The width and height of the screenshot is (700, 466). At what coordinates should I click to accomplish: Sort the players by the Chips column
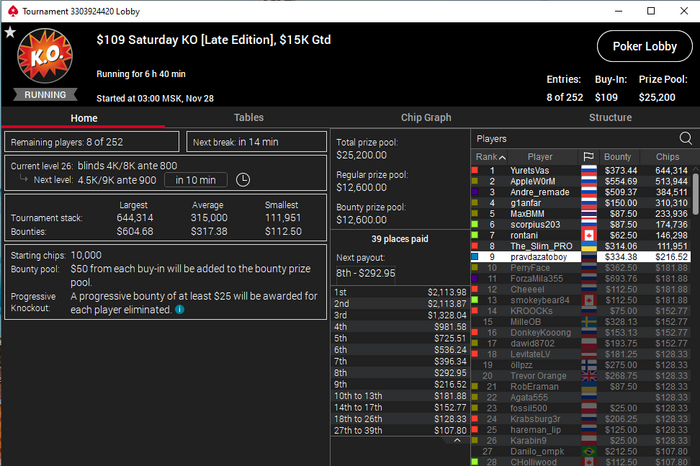[667, 157]
